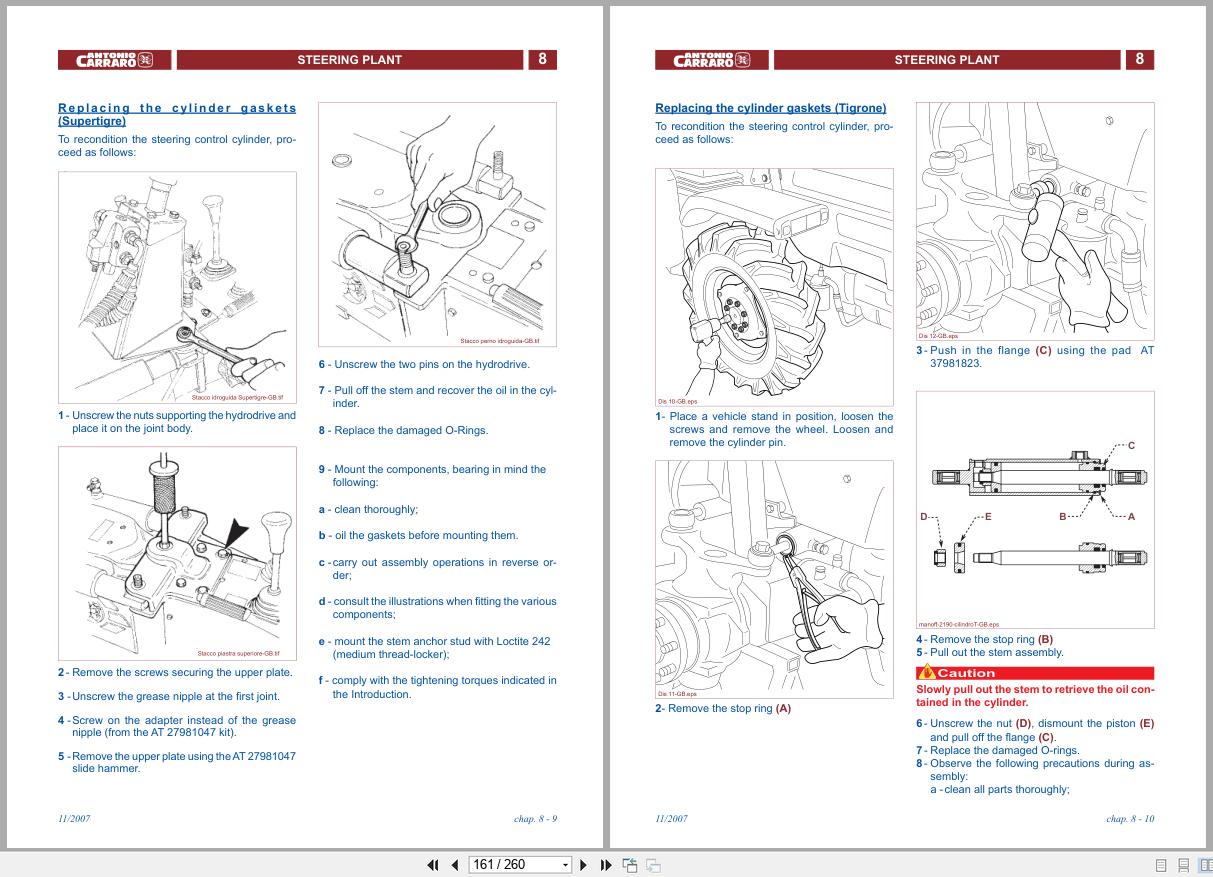This screenshot has height=877, width=1213.
Task: Open the page number dropdown arrow
Action: pyautogui.click(x=565, y=865)
